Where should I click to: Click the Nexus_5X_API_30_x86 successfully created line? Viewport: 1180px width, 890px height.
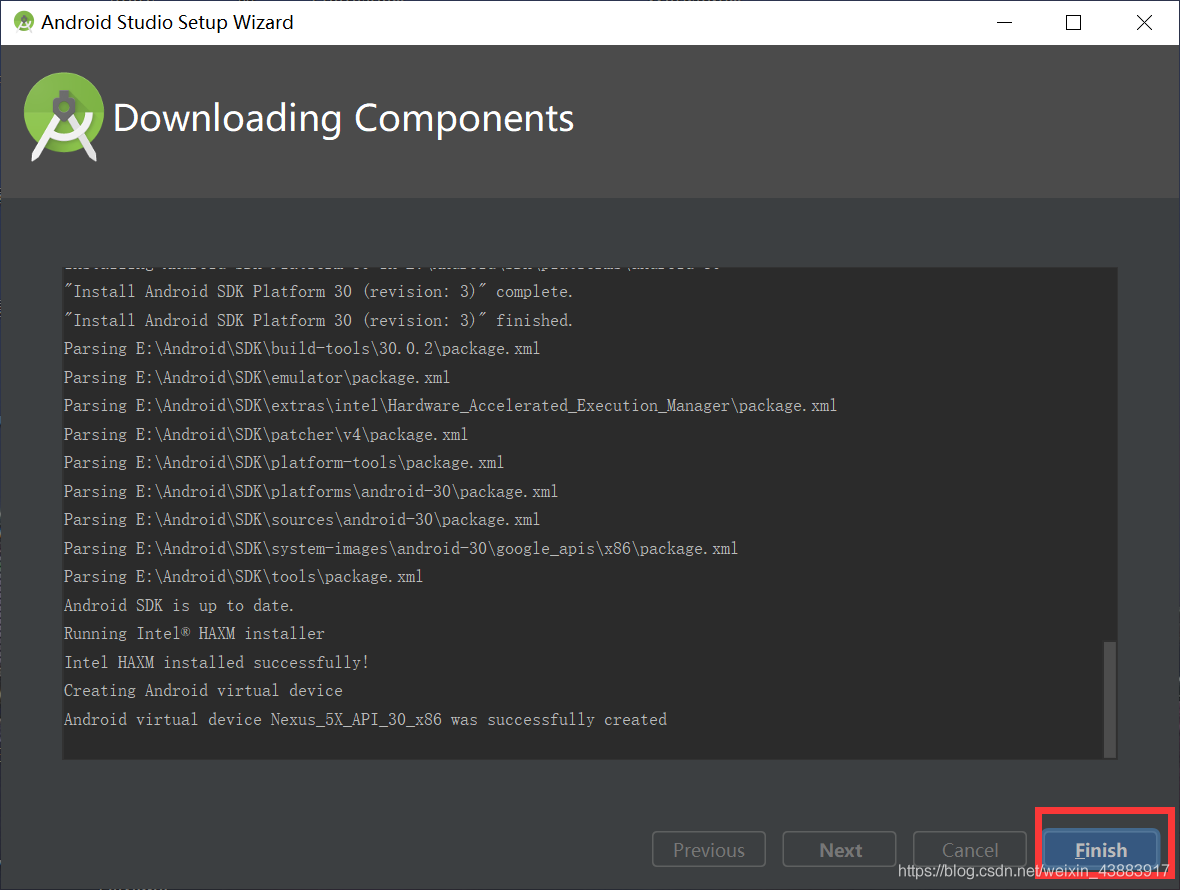pyautogui.click(x=365, y=719)
